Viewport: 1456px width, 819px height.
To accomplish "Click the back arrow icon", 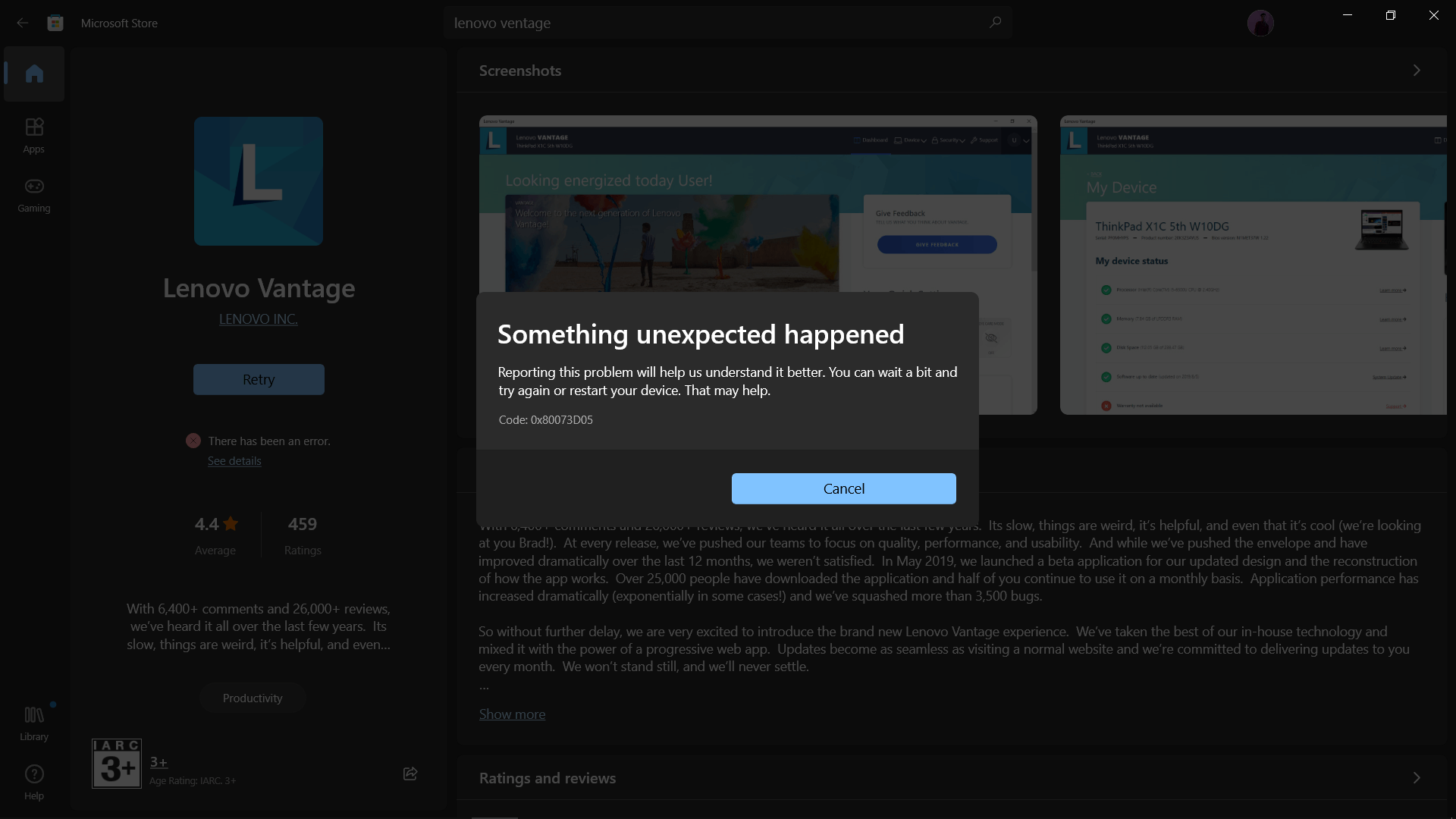I will click(23, 23).
